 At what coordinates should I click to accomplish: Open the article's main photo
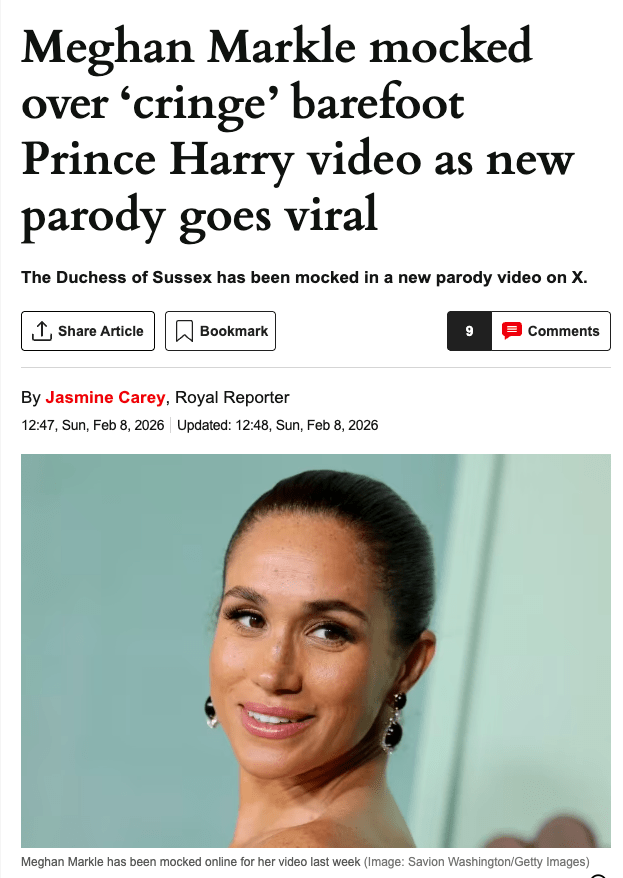coord(316,651)
